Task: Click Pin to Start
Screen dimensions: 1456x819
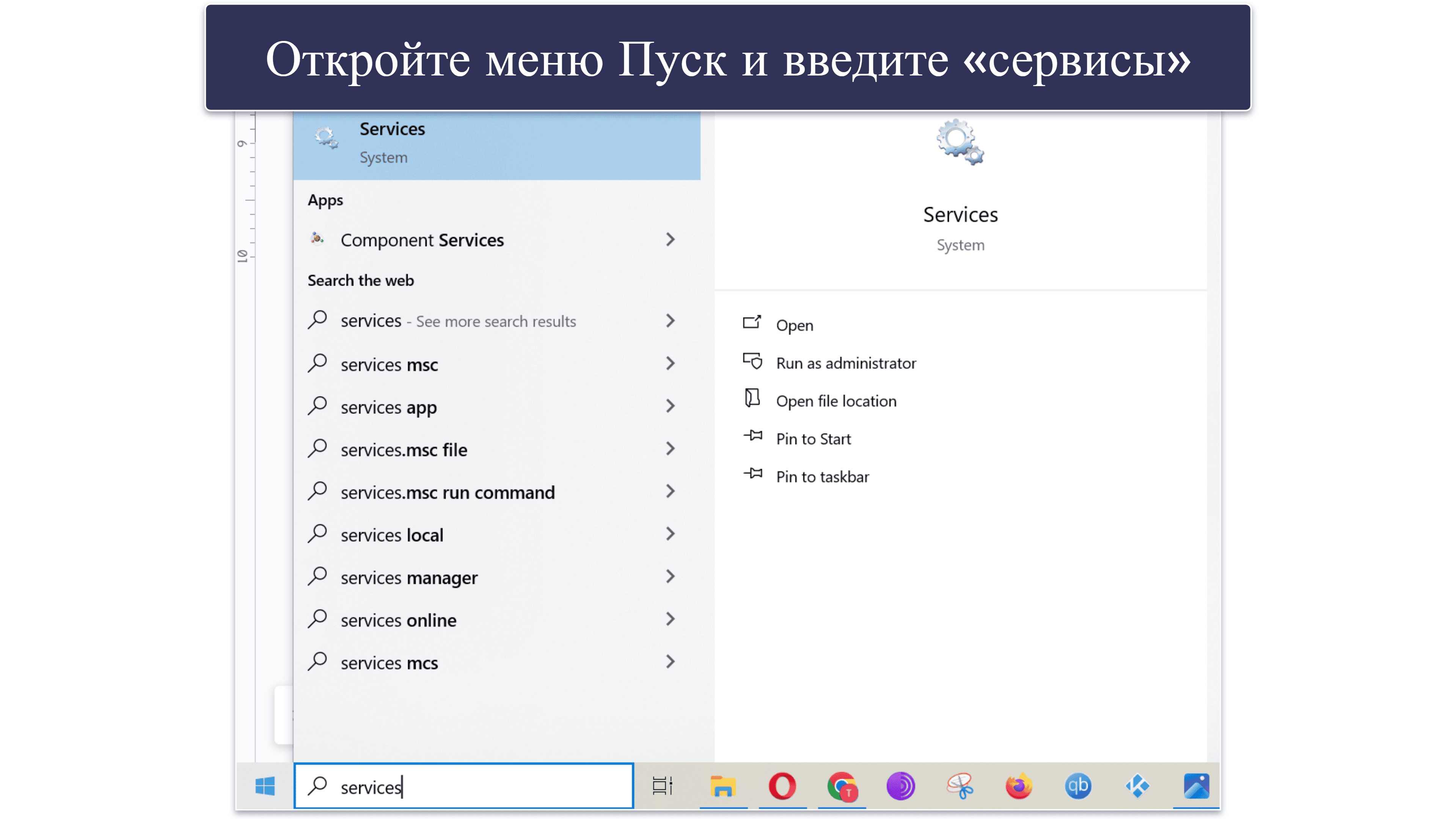Action: click(x=814, y=439)
